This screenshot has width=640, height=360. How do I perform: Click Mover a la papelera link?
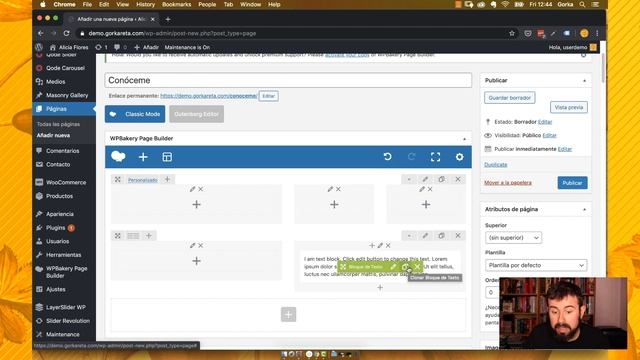coord(508,182)
